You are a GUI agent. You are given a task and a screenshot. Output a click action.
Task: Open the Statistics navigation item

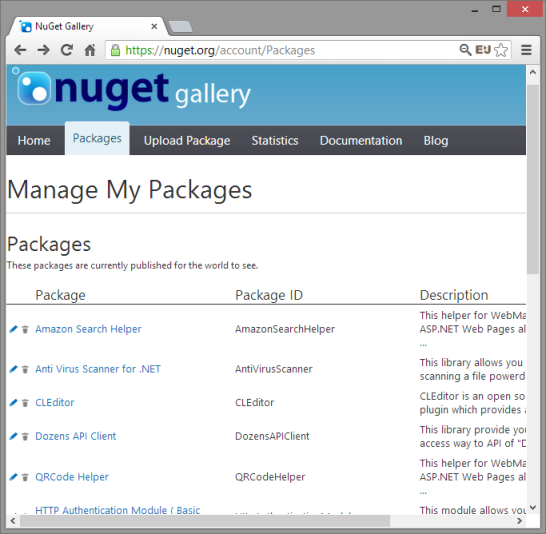pos(275,141)
